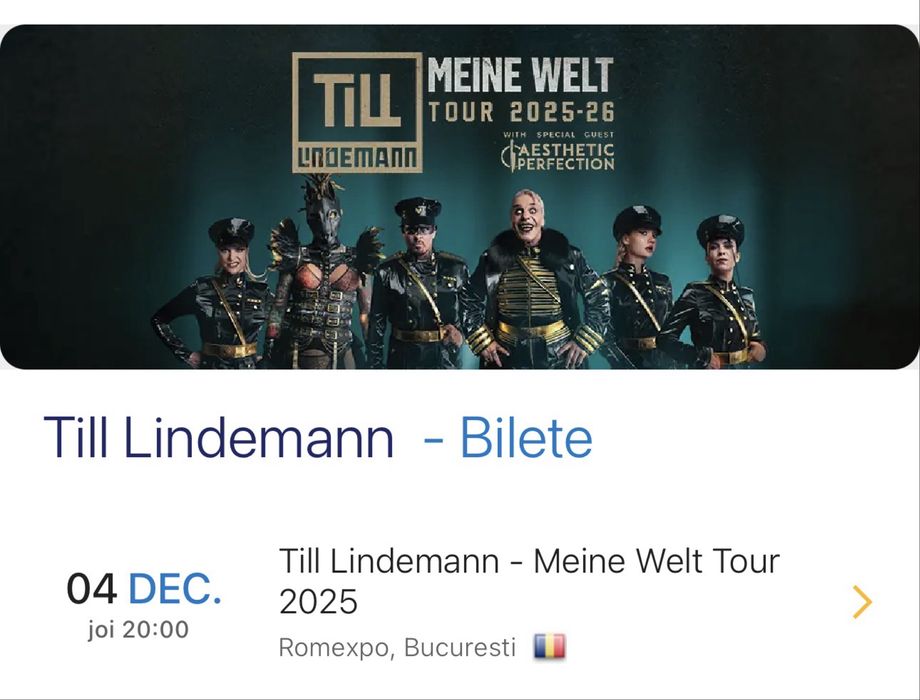
Task: Click the yellow chevron arrow on event row
Action: pyautogui.click(x=862, y=601)
